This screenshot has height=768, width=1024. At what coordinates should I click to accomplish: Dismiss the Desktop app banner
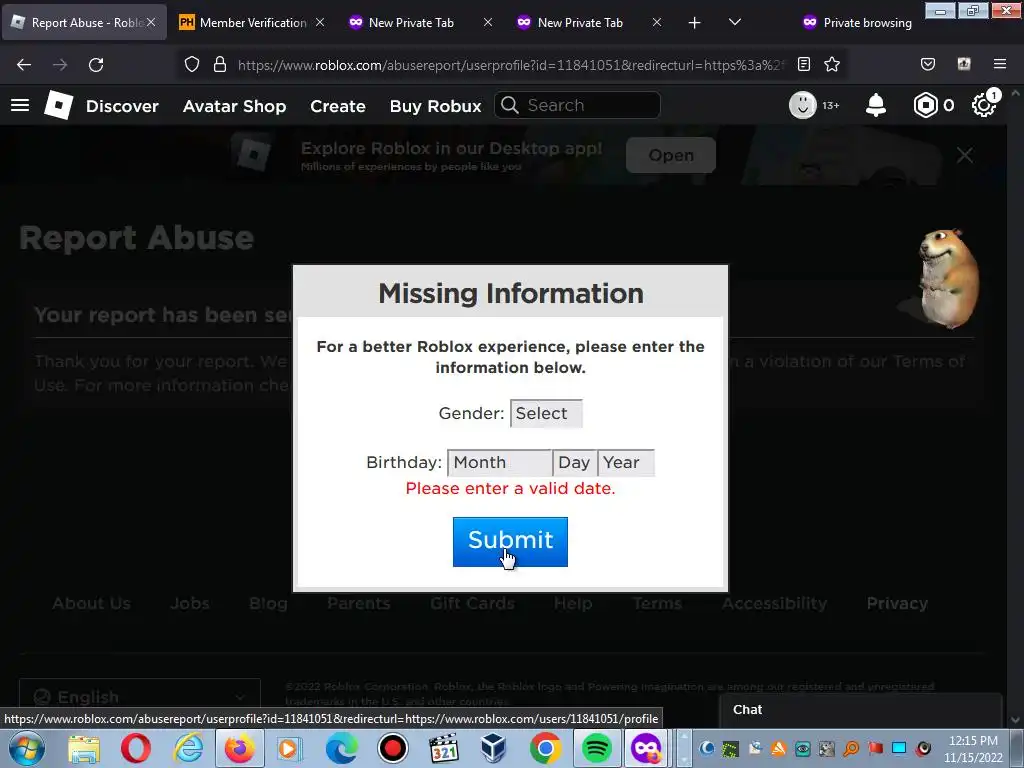click(965, 155)
